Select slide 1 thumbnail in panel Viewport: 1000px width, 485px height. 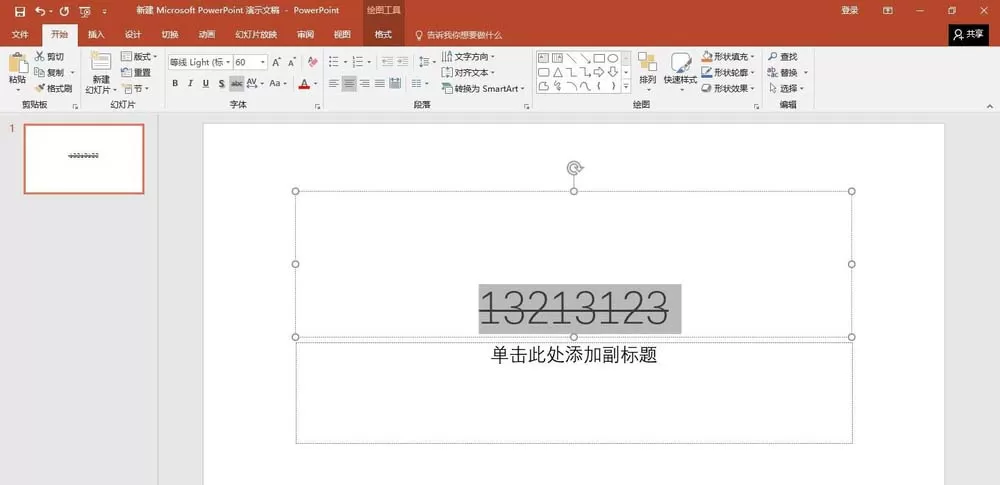[x=84, y=159]
